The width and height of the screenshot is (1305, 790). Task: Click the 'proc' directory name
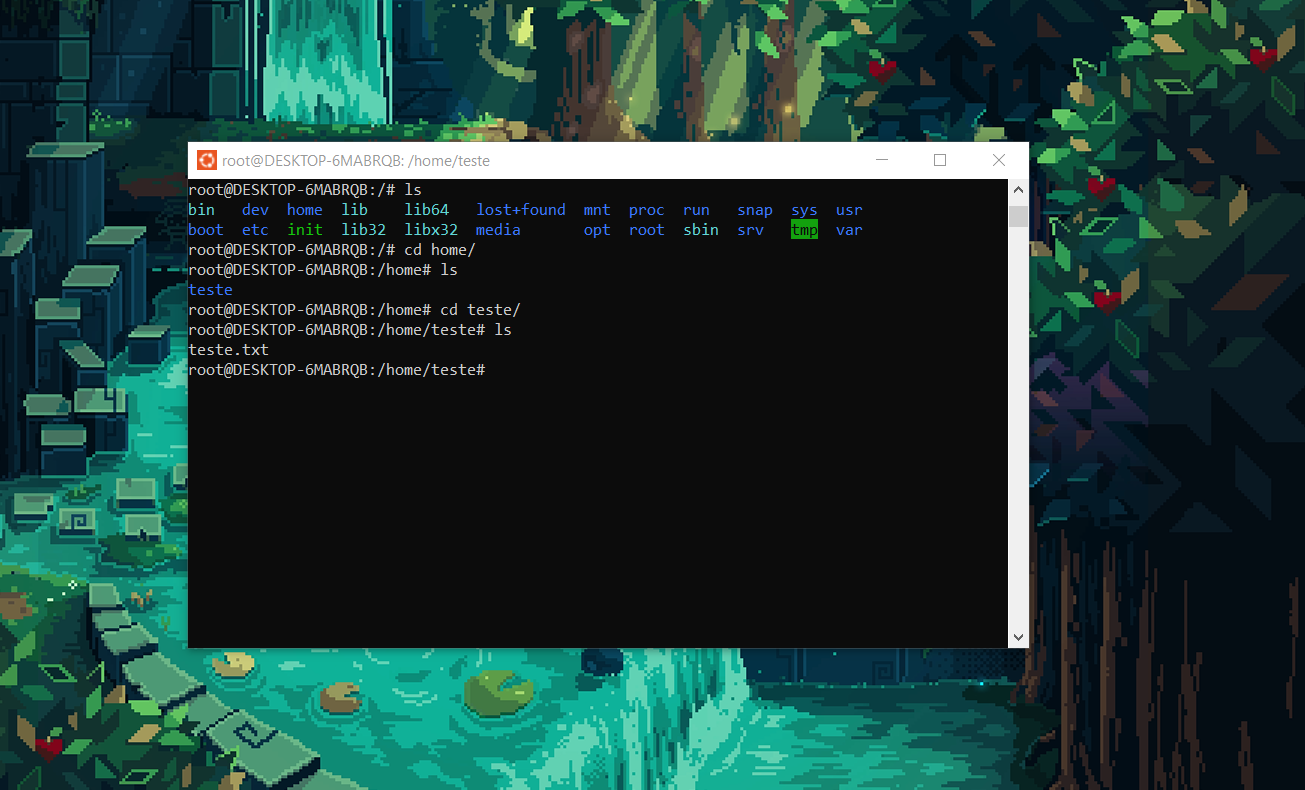click(x=647, y=210)
